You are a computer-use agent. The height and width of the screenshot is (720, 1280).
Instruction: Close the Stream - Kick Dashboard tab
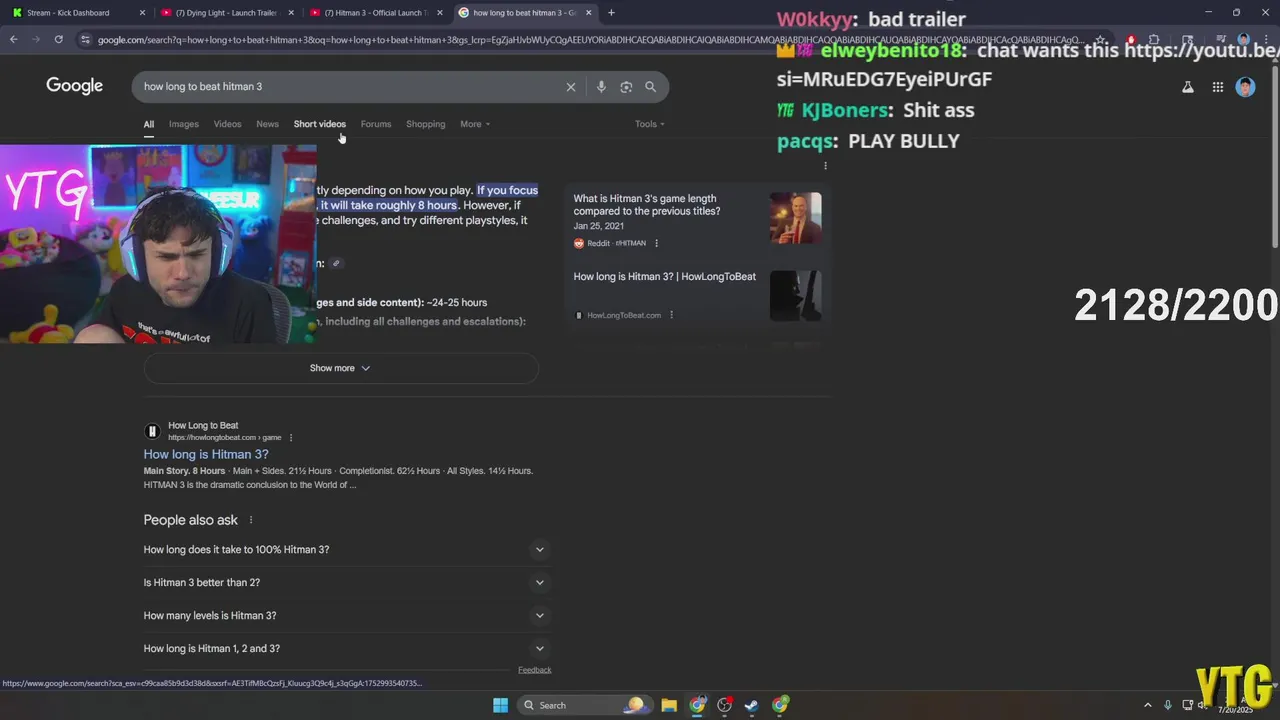point(142,13)
